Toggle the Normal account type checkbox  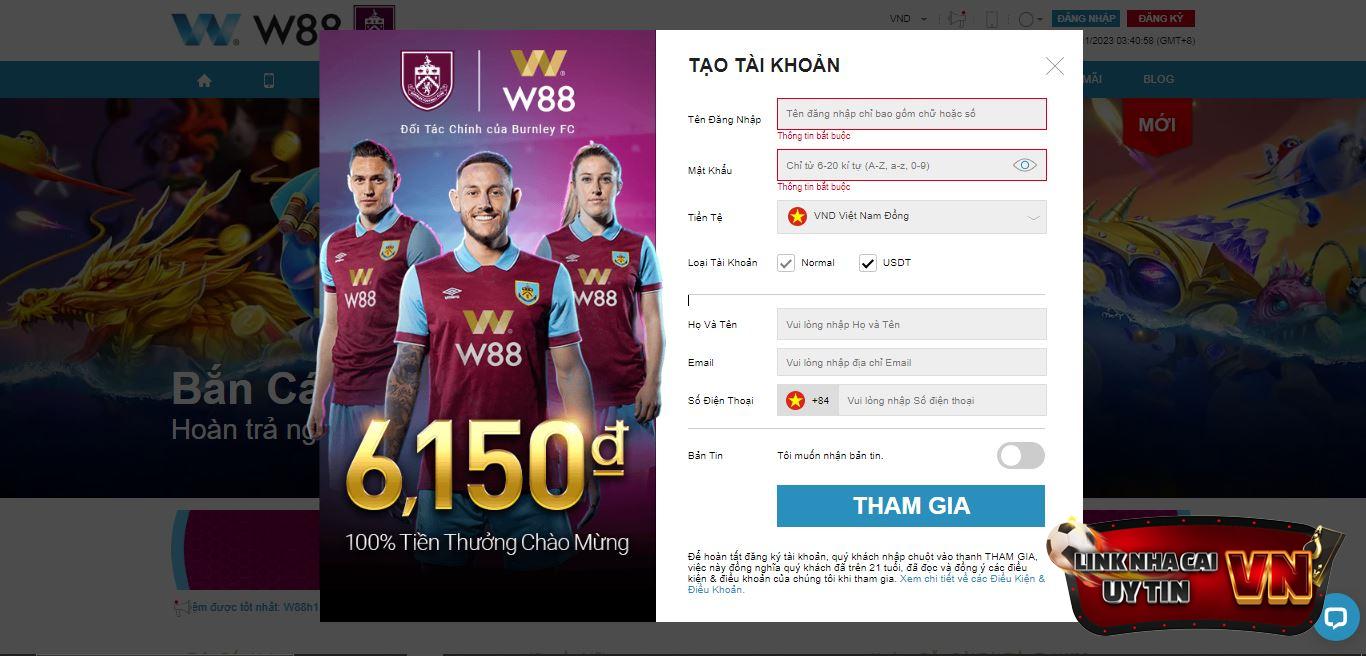tap(786, 263)
